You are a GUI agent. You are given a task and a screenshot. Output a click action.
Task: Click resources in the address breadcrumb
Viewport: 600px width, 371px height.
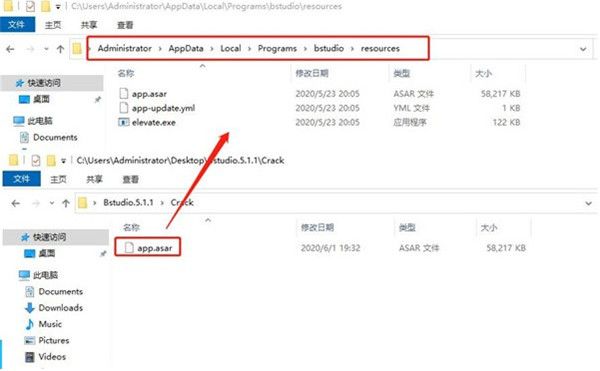pos(380,48)
